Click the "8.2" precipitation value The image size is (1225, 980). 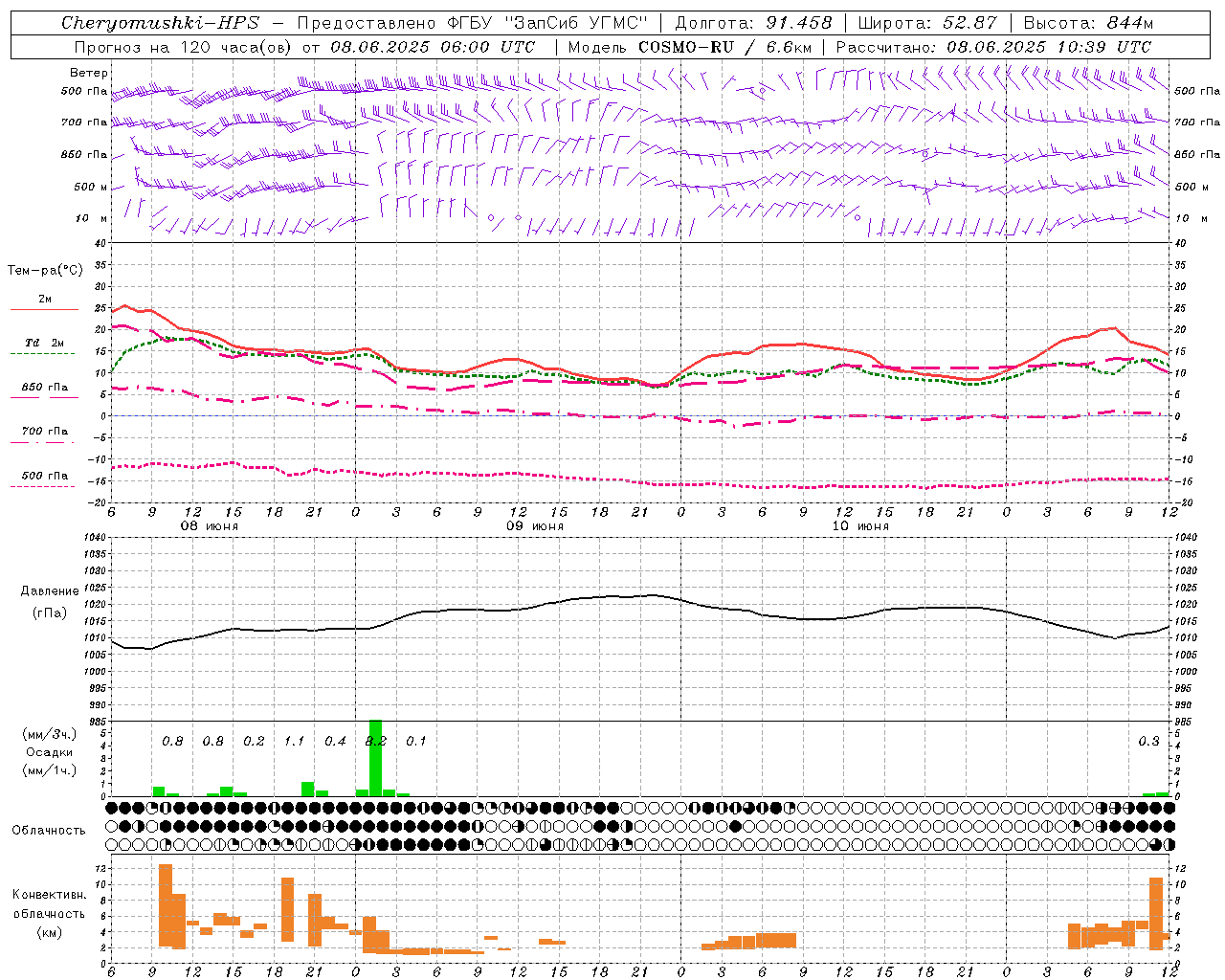tap(376, 742)
